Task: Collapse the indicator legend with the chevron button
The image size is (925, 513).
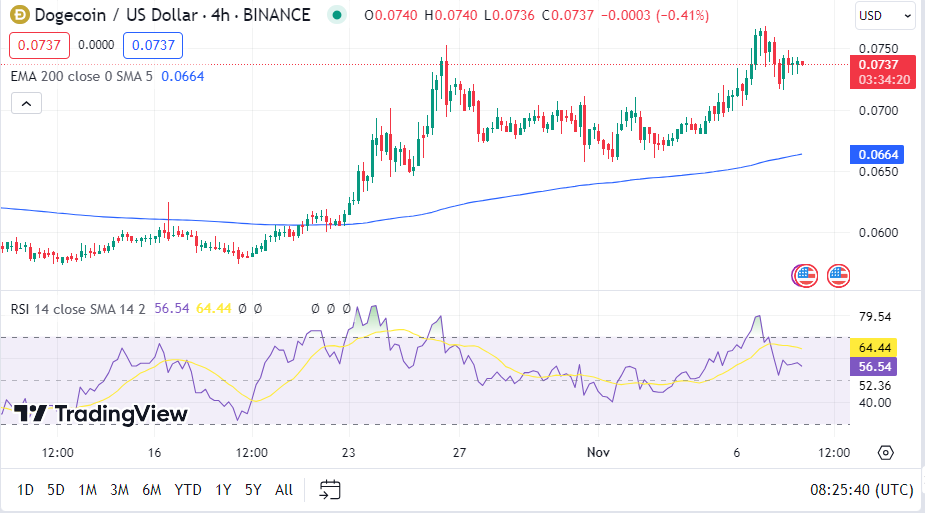Action: [26, 104]
